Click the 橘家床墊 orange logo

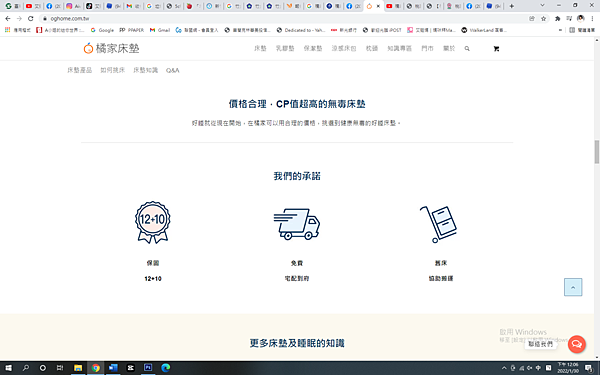tap(111, 48)
